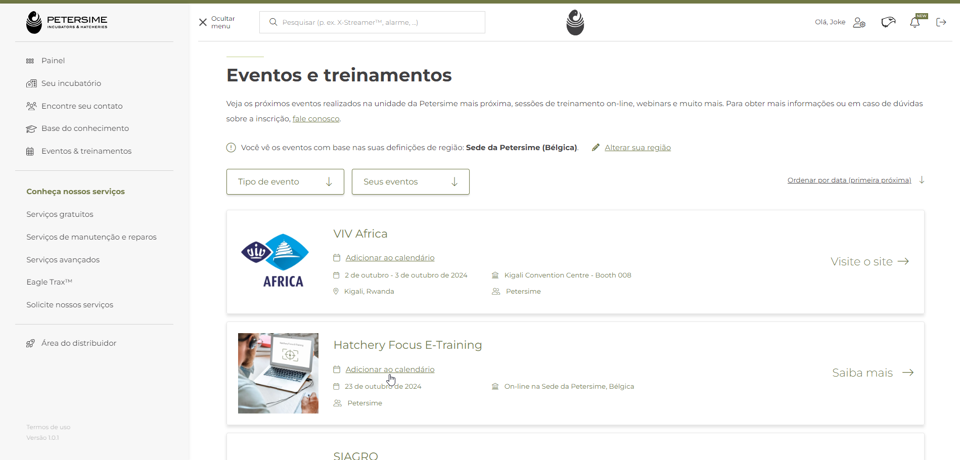Click Visite o site for VIV Africa
The height and width of the screenshot is (460, 960).
(x=869, y=262)
